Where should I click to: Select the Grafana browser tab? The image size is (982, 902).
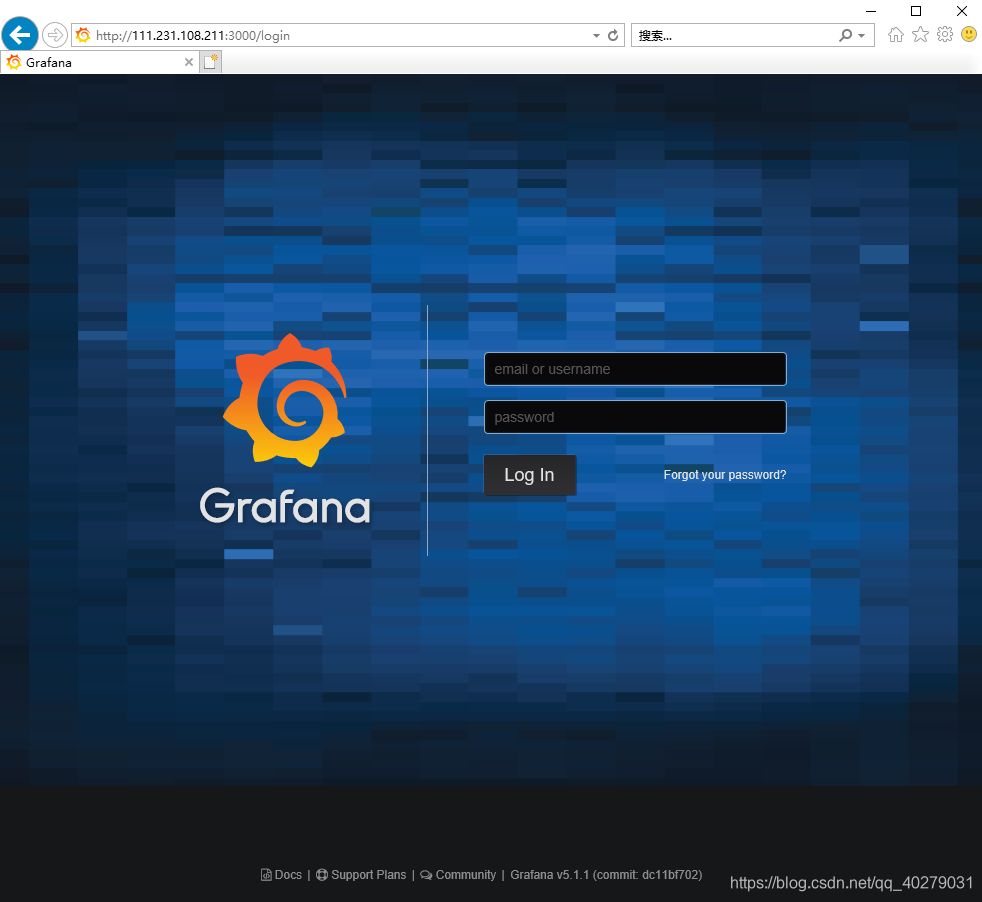coord(100,62)
